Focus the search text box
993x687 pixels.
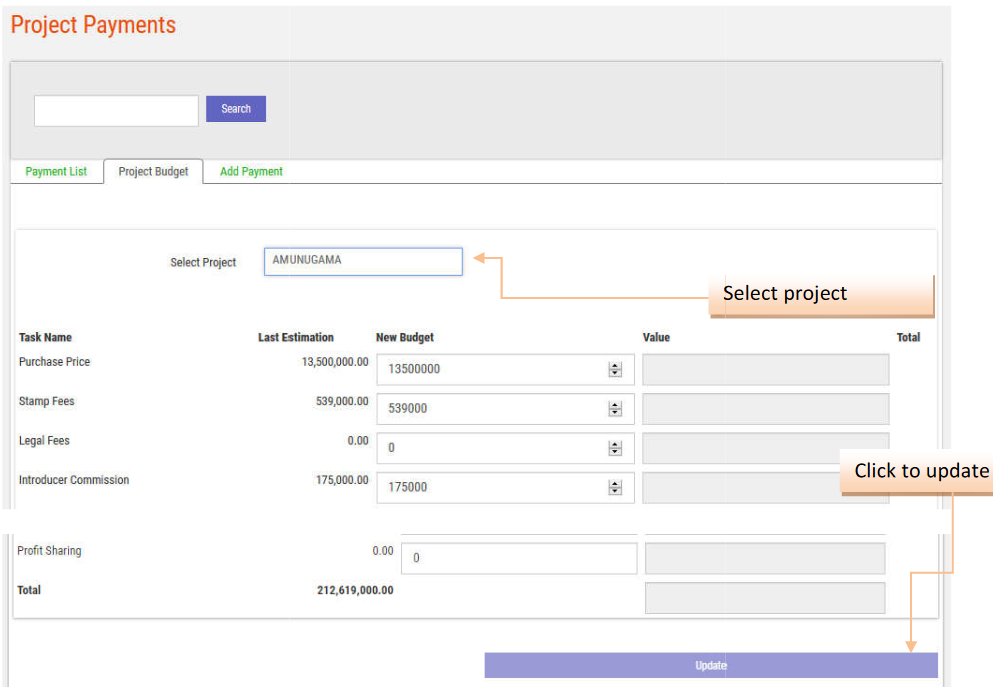point(116,110)
